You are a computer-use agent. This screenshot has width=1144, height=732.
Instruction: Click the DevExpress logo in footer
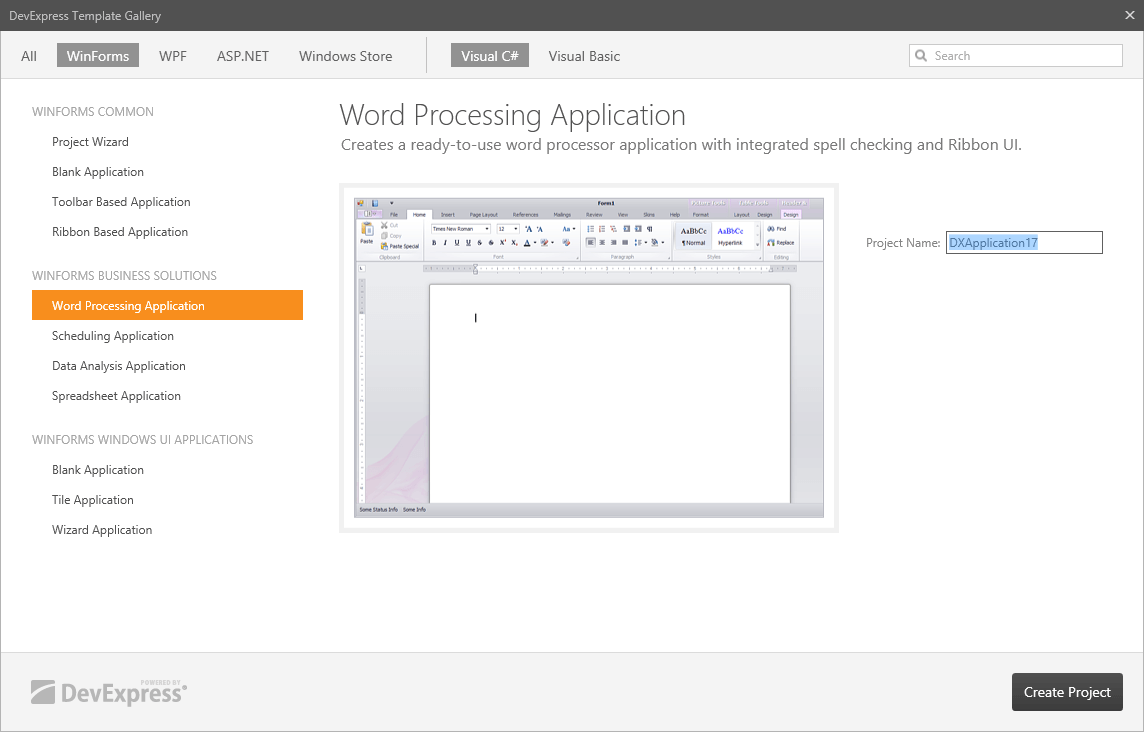click(x=108, y=692)
